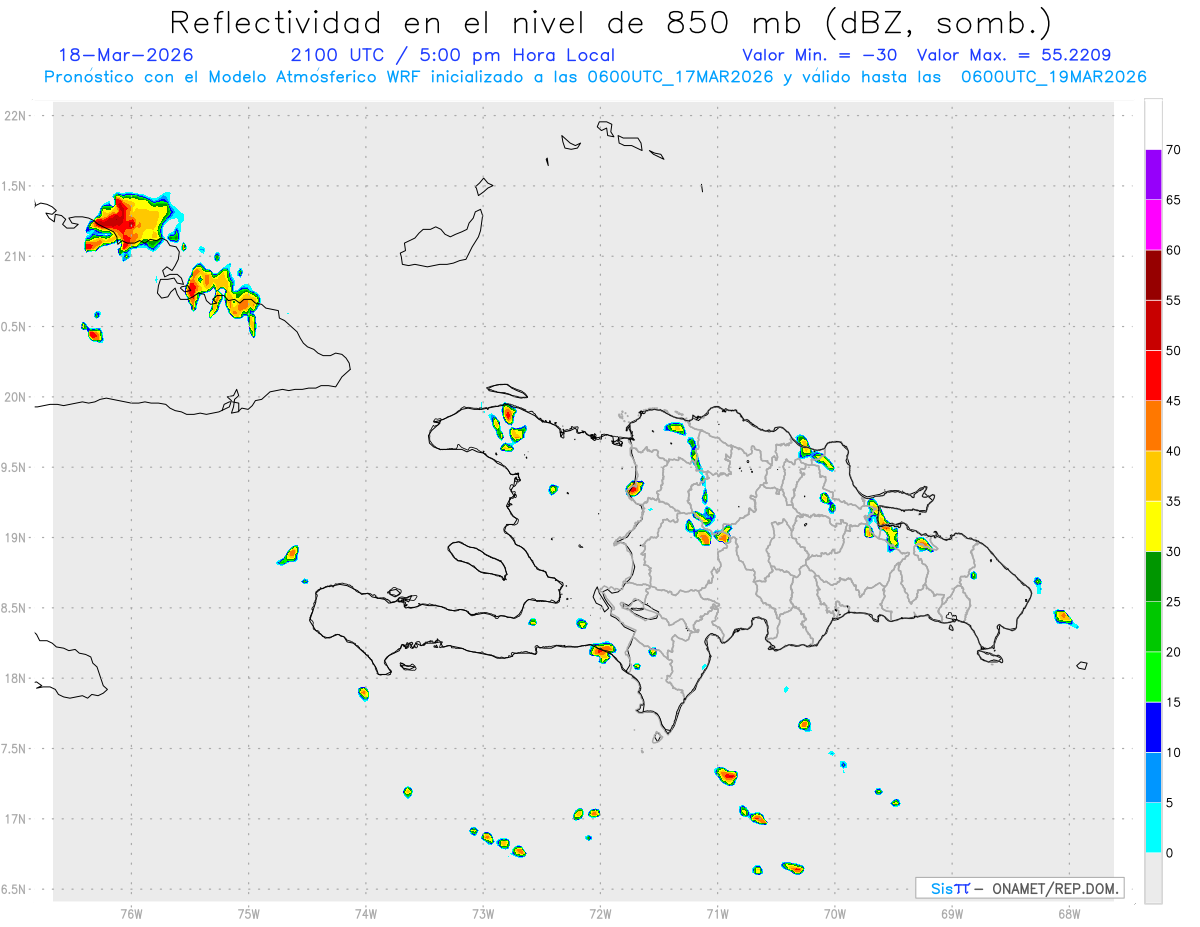Viewport: 1200px width, 927px height.
Task: Click the '22N' latitude label
Action: click(x=17, y=116)
